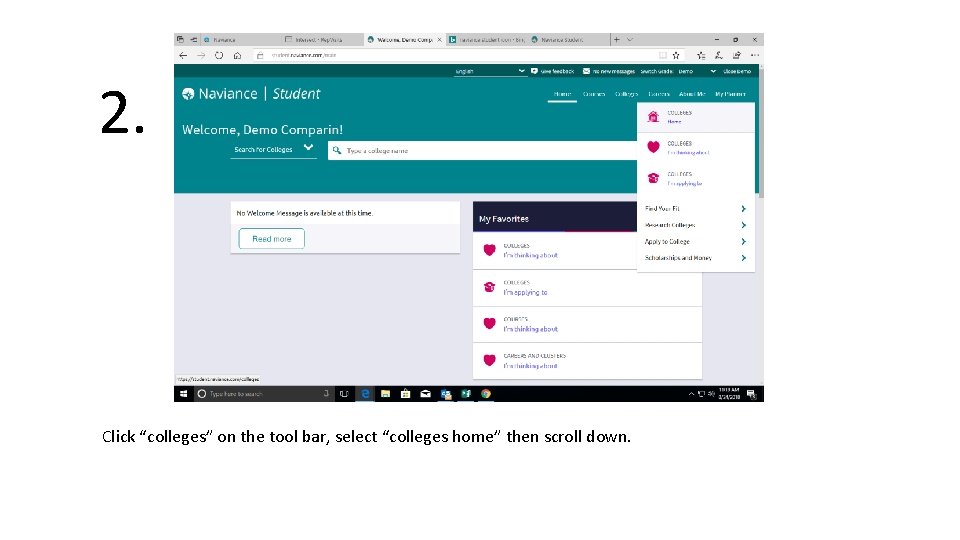Open browser settings ellipsis menu
The width and height of the screenshot is (960, 540).
755,55
